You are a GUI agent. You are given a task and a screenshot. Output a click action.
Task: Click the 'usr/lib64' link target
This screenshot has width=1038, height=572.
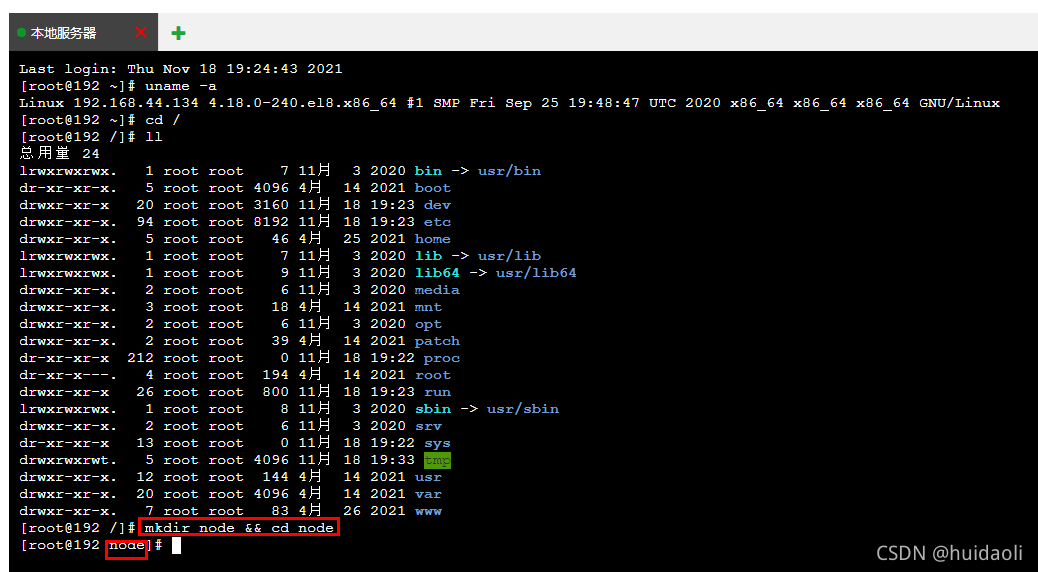536,273
